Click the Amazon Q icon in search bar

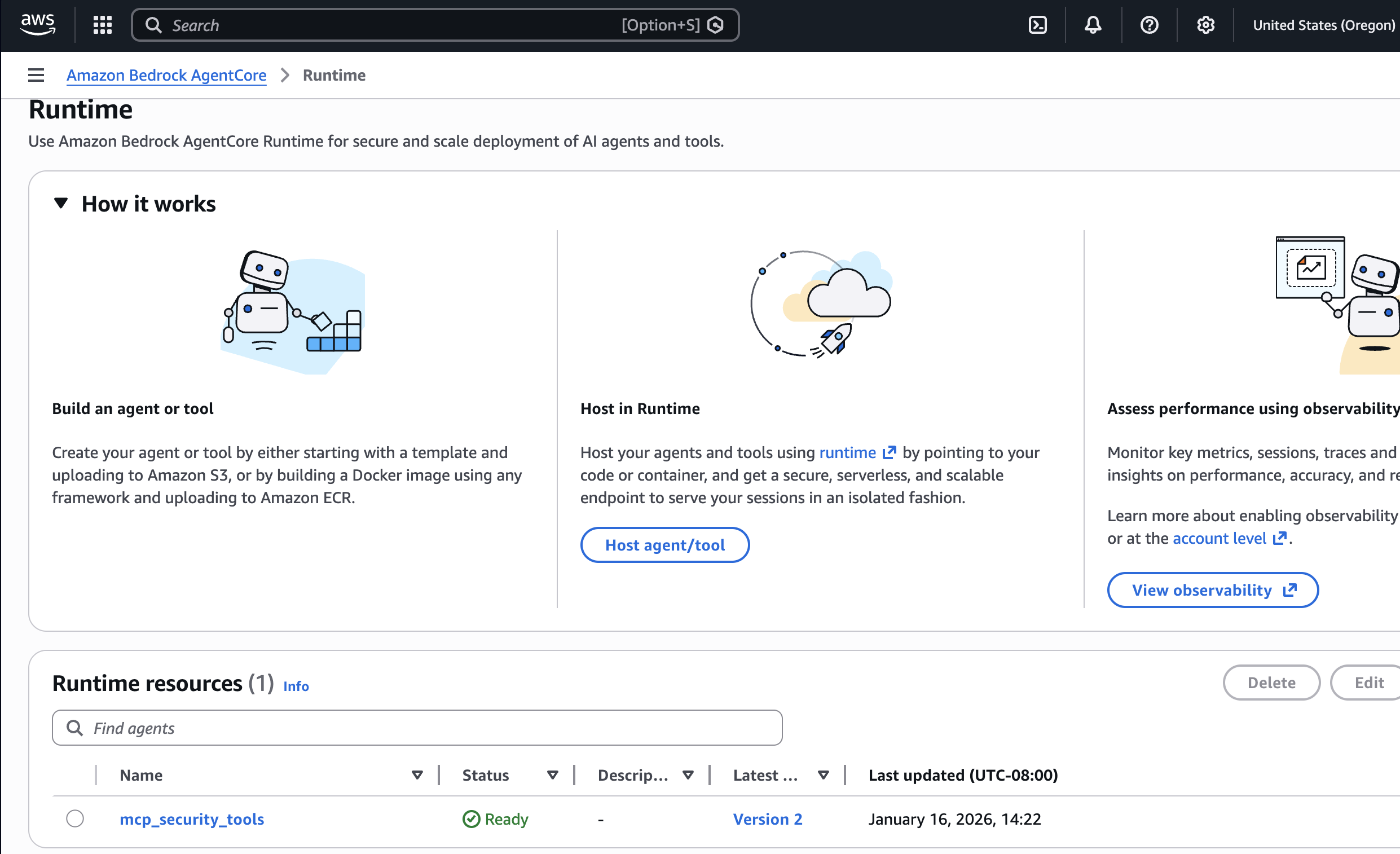[715, 25]
